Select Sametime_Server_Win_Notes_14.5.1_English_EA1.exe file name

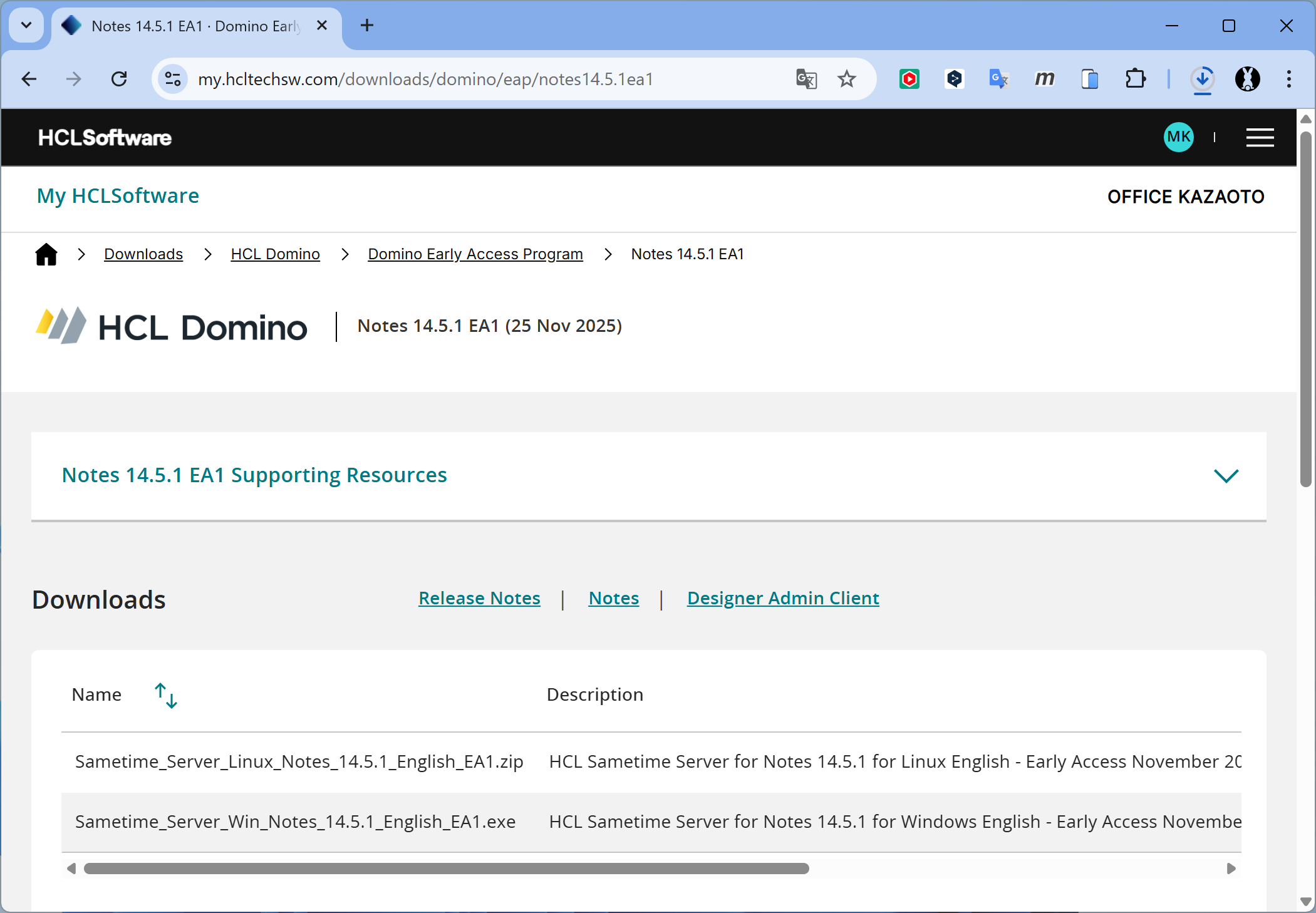[x=296, y=822]
